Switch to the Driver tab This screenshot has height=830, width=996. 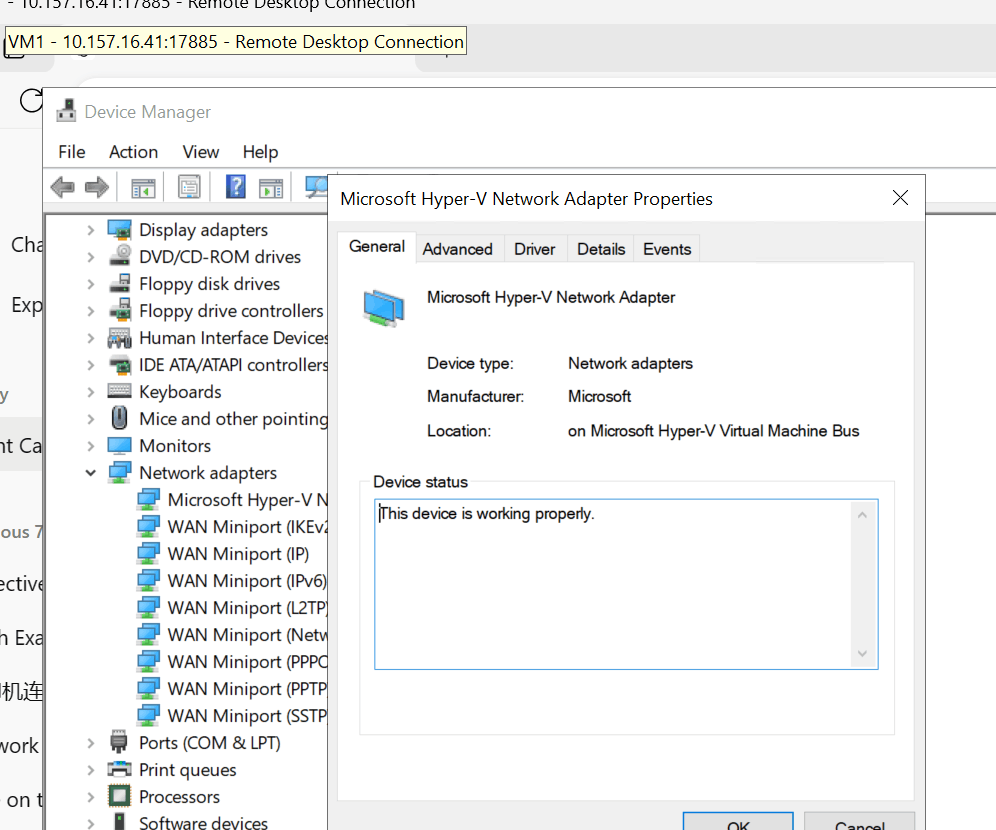tap(534, 249)
